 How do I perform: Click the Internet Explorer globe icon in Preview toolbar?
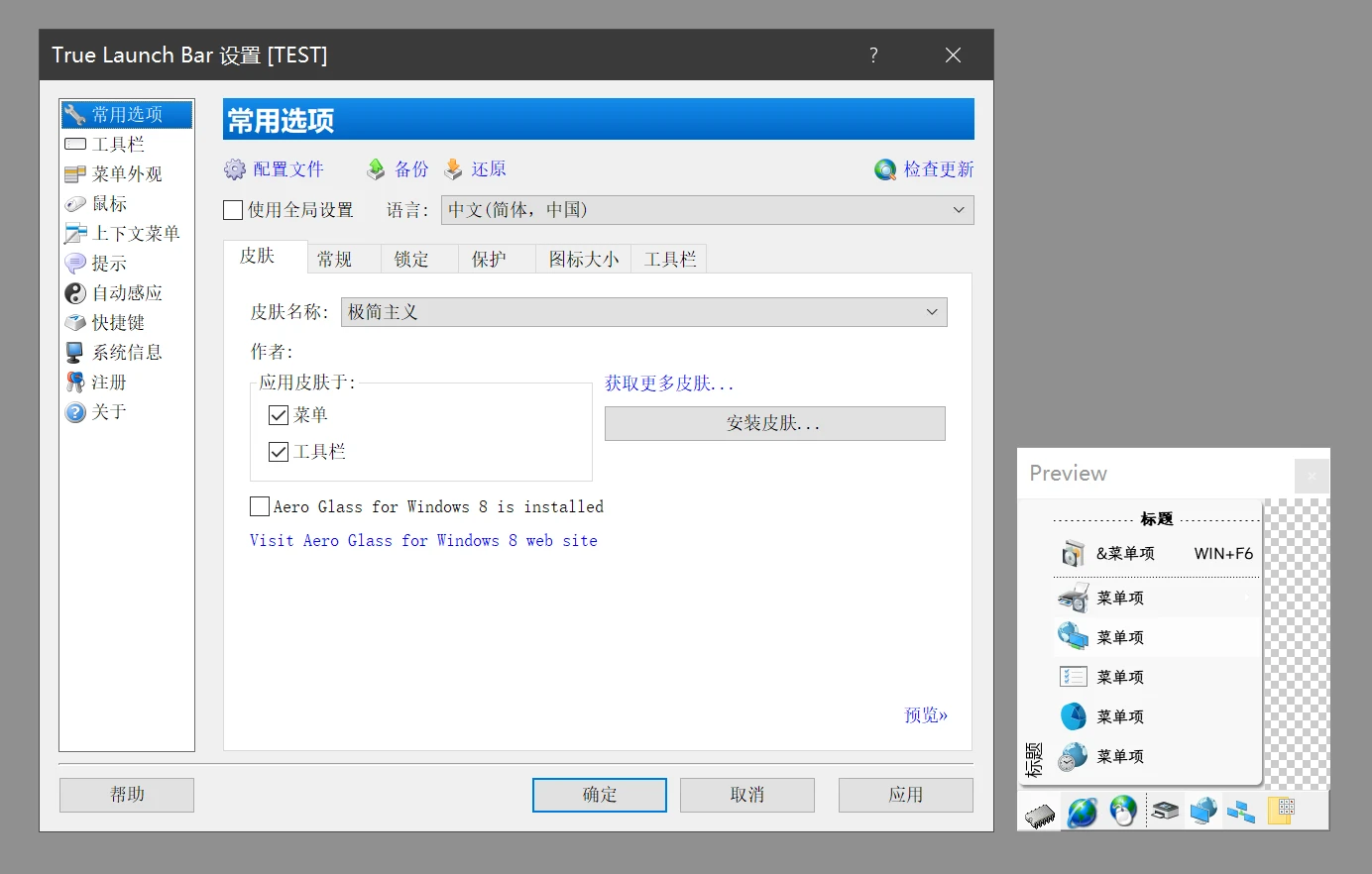click(x=1082, y=813)
